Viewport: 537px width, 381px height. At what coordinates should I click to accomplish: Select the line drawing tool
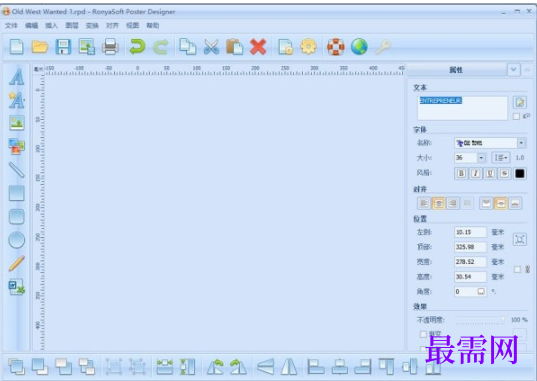(x=16, y=170)
